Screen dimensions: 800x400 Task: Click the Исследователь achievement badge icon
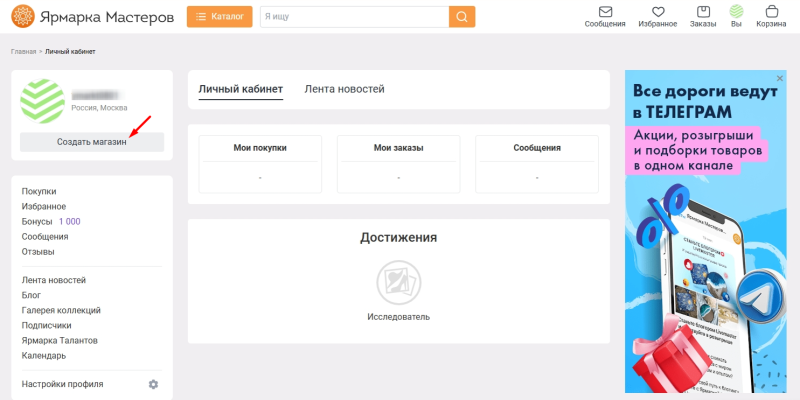coord(398,283)
